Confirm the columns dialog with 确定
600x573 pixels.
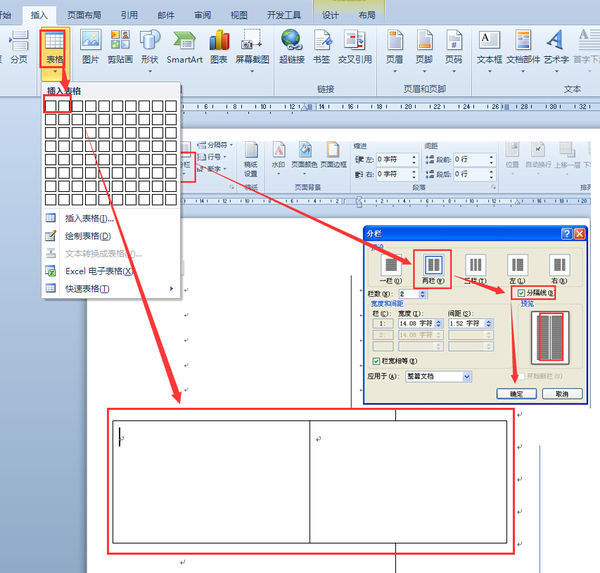[516, 394]
